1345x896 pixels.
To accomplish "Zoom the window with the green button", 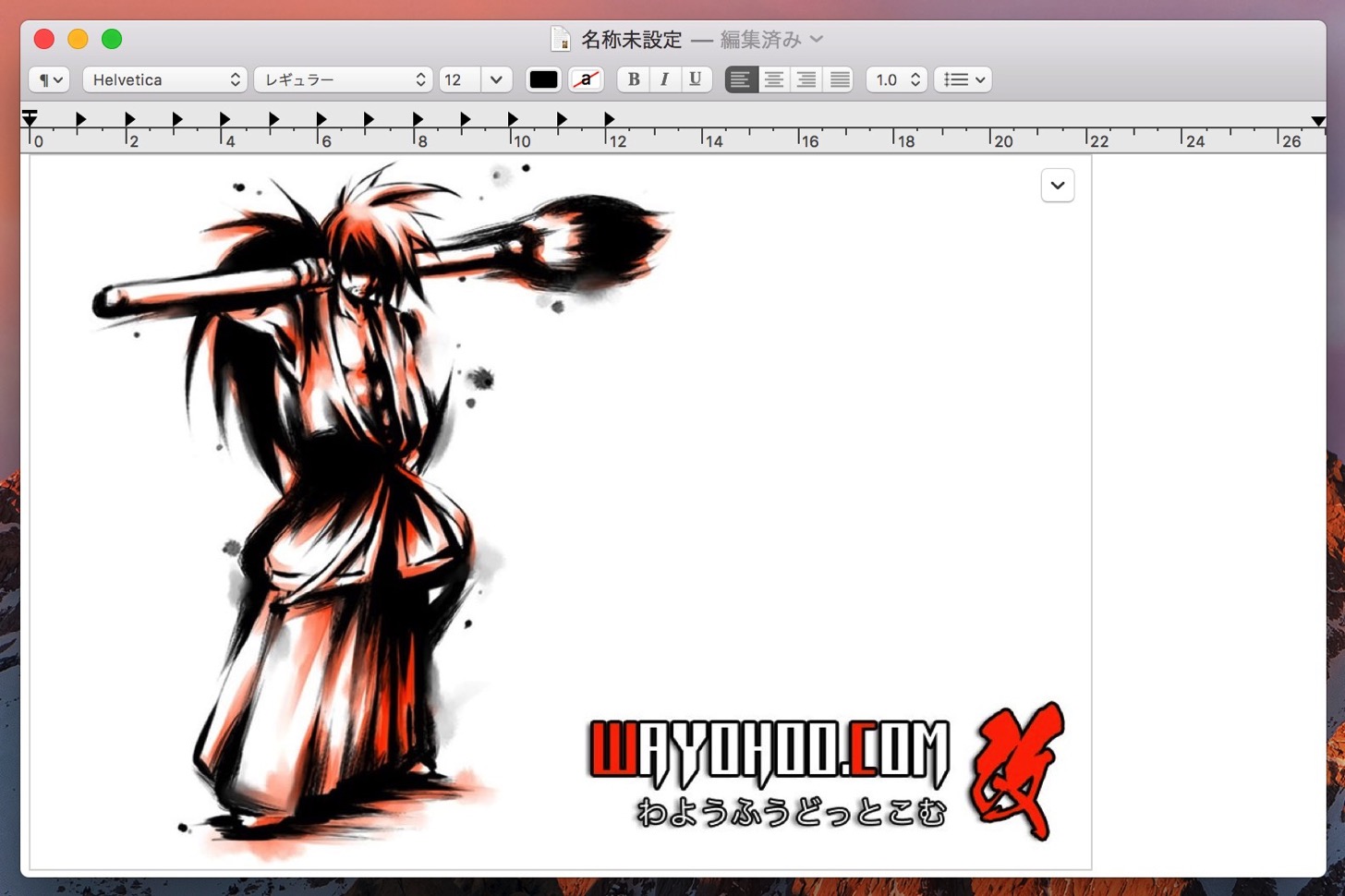I will point(112,39).
